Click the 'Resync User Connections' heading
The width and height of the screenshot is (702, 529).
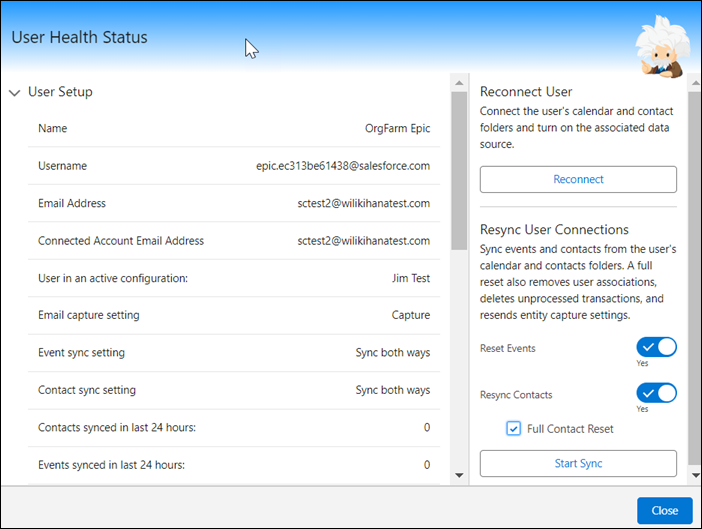[x=554, y=230]
